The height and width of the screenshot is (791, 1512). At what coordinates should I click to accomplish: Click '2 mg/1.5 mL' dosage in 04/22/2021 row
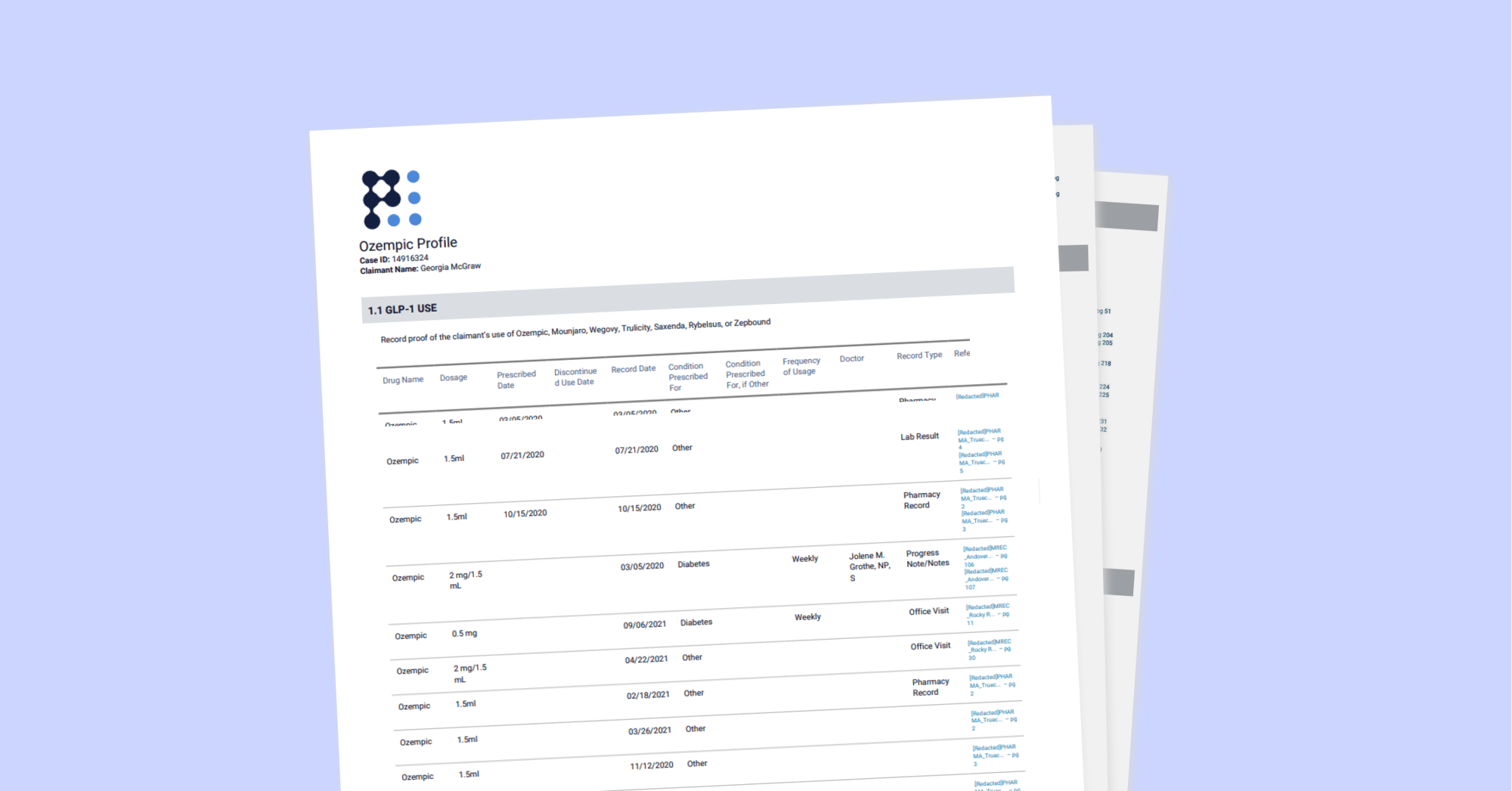(x=470, y=673)
